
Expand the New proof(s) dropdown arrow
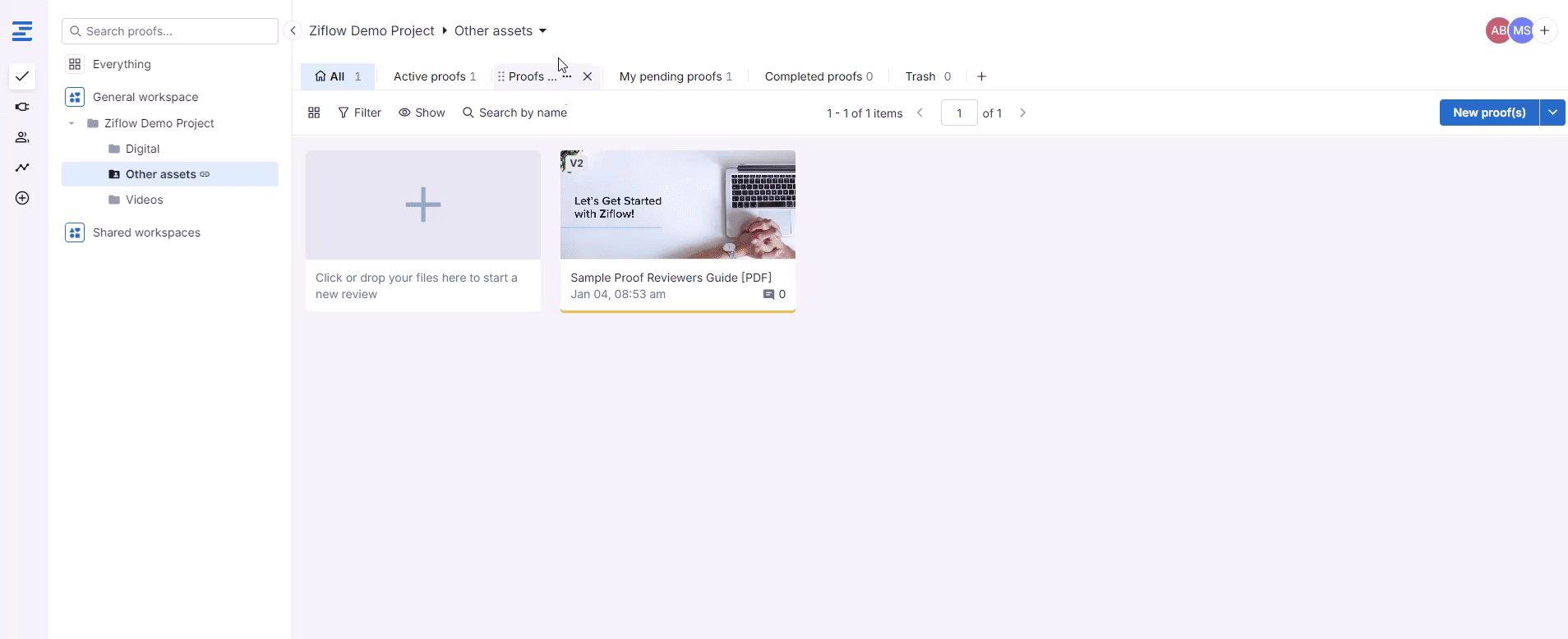(x=1552, y=113)
